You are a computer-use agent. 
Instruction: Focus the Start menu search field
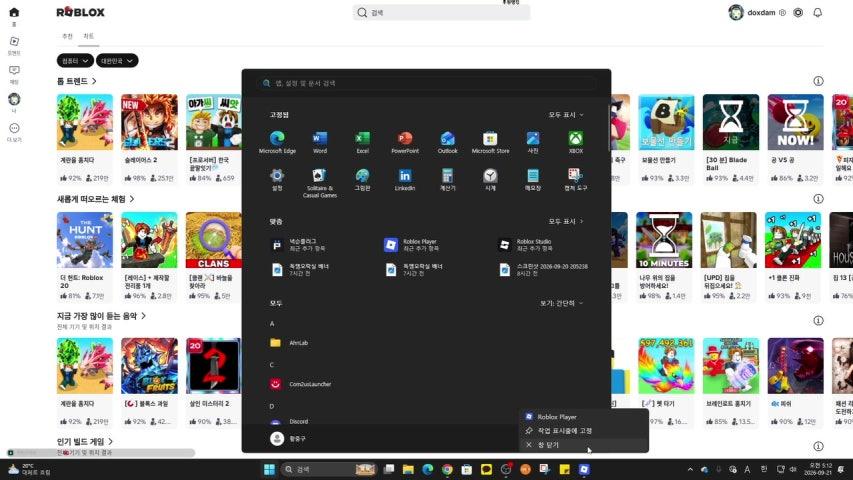(426, 83)
